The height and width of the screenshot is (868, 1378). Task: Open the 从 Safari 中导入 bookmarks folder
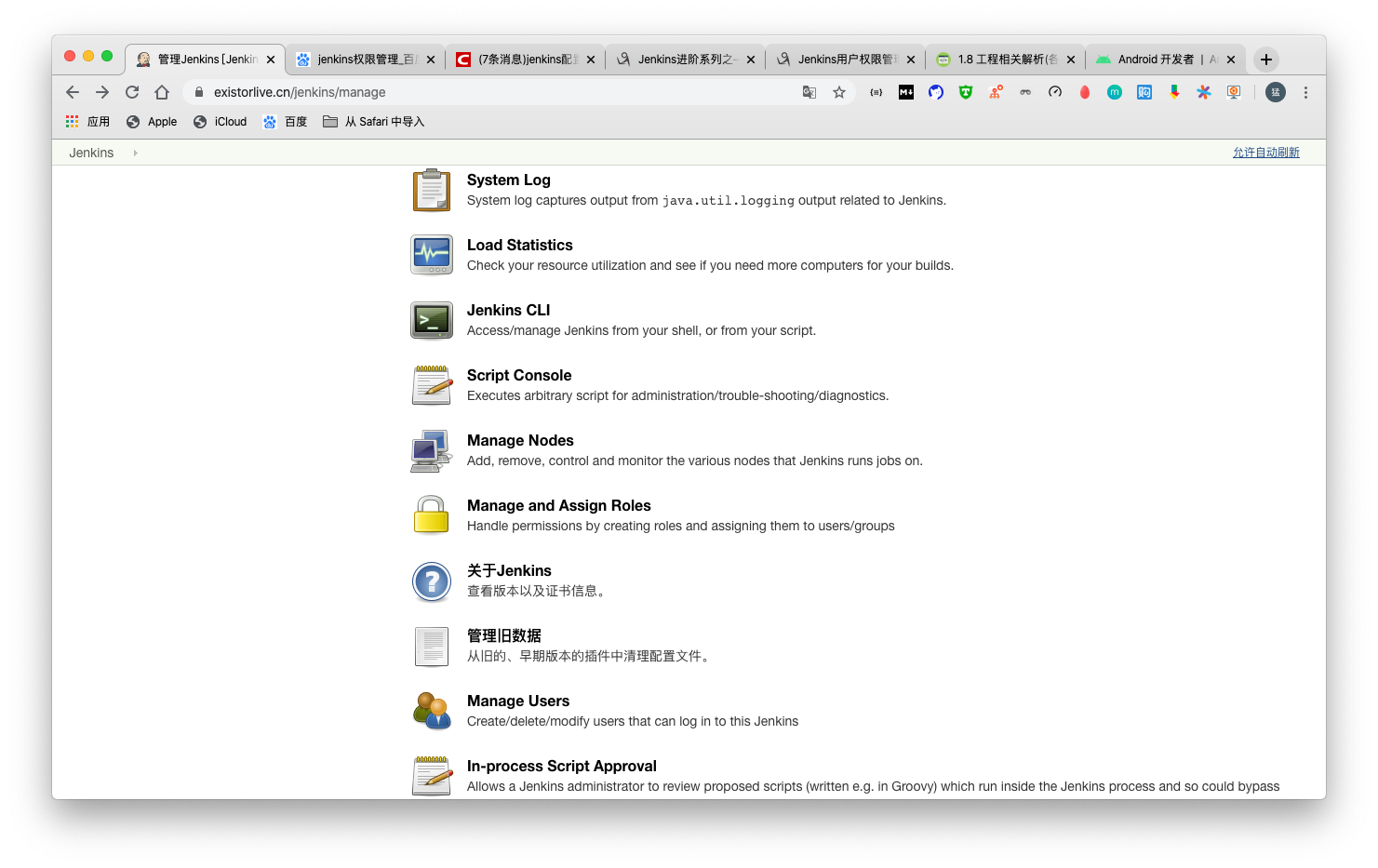(x=373, y=122)
